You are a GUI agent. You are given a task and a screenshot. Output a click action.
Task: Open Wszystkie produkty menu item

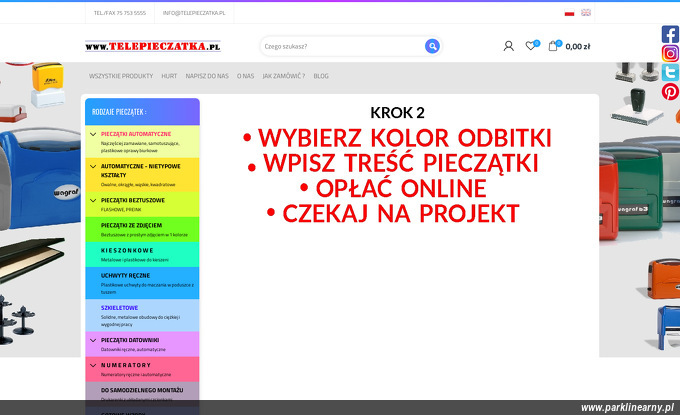point(121,76)
